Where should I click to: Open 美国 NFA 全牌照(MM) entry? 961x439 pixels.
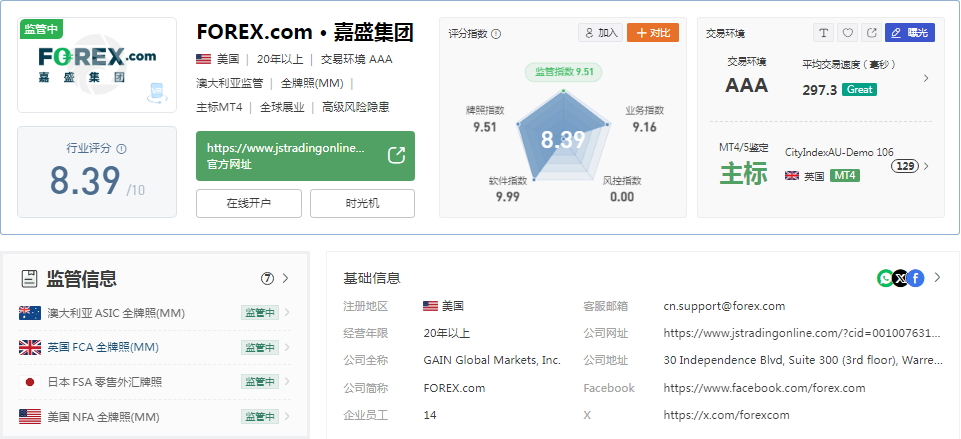click(x=104, y=417)
